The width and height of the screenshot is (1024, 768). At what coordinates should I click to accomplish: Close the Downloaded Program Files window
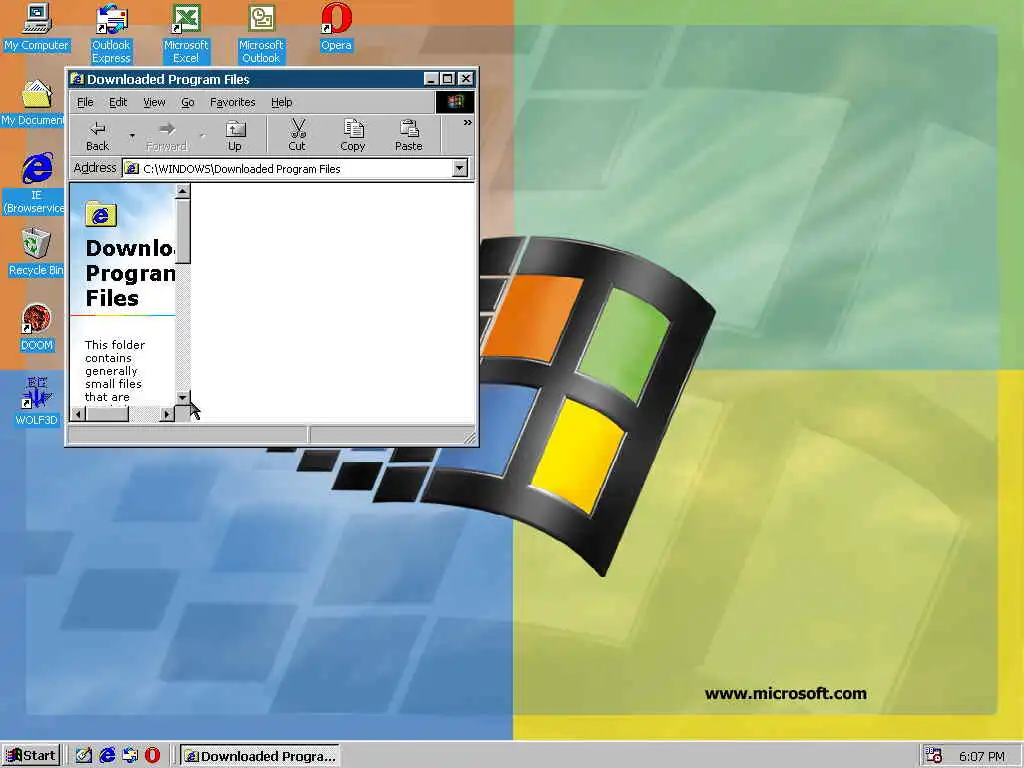pyautogui.click(x=466, y=79)
